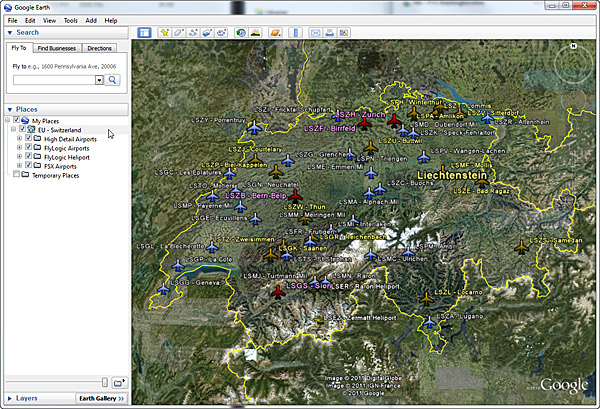Switch to the Directions tab

[x=100, y=48]
